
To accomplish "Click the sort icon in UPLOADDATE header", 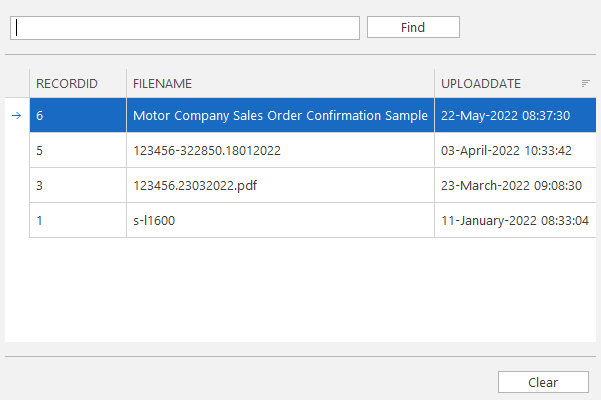I will click(585, 83).
